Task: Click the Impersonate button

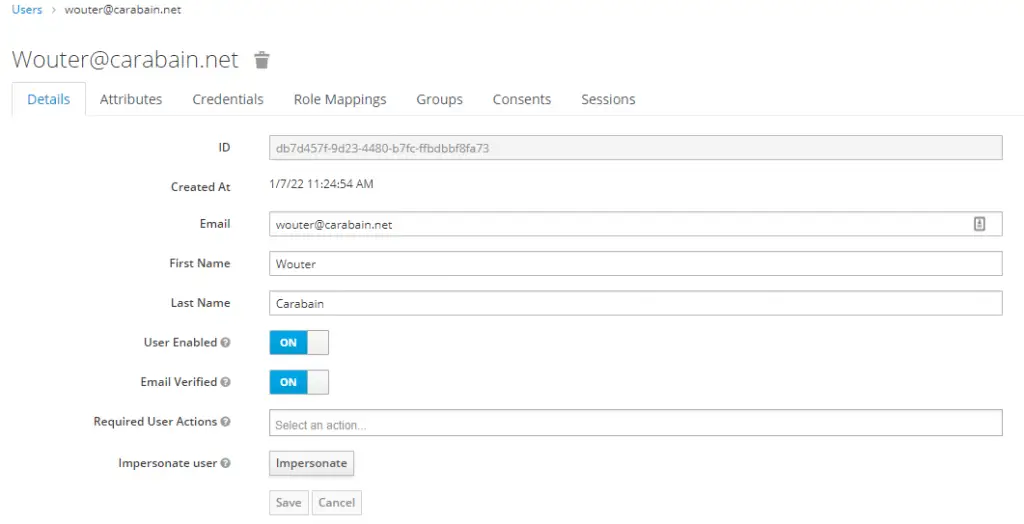Action: 312,463
